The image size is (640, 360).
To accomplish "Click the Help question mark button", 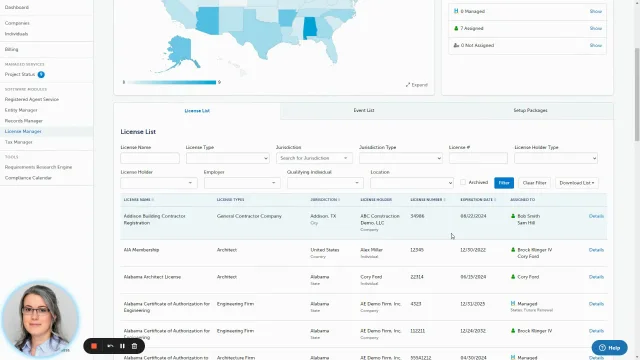I will (609, 348).
